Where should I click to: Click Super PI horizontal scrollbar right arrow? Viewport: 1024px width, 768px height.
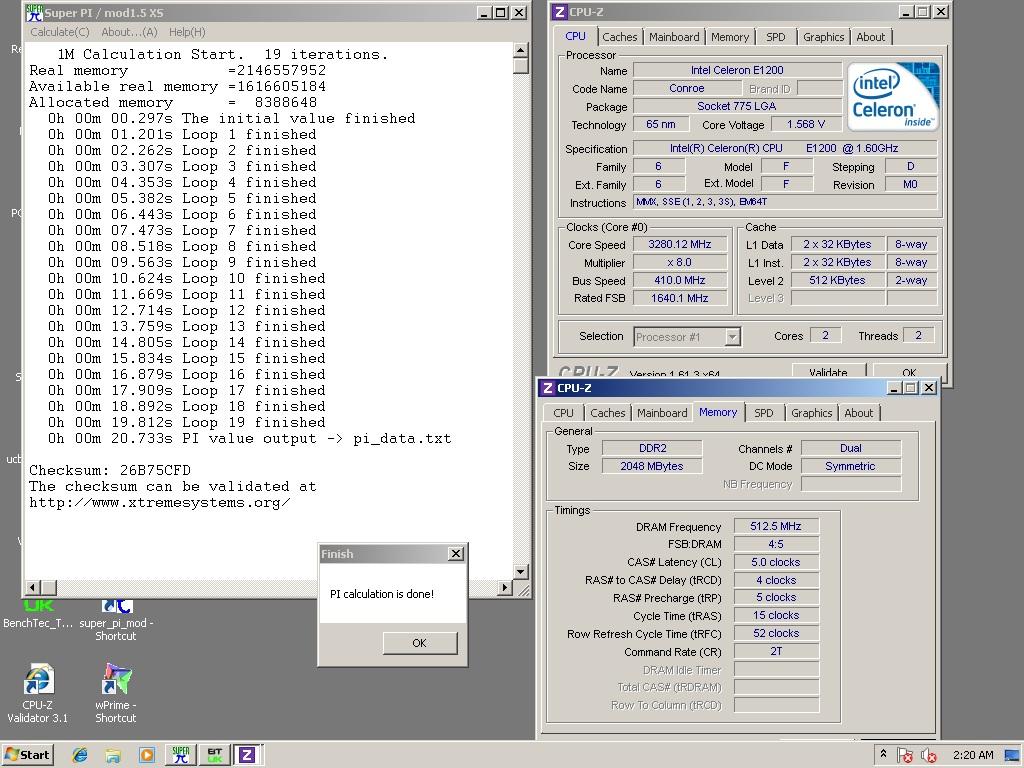click(504, 587)
